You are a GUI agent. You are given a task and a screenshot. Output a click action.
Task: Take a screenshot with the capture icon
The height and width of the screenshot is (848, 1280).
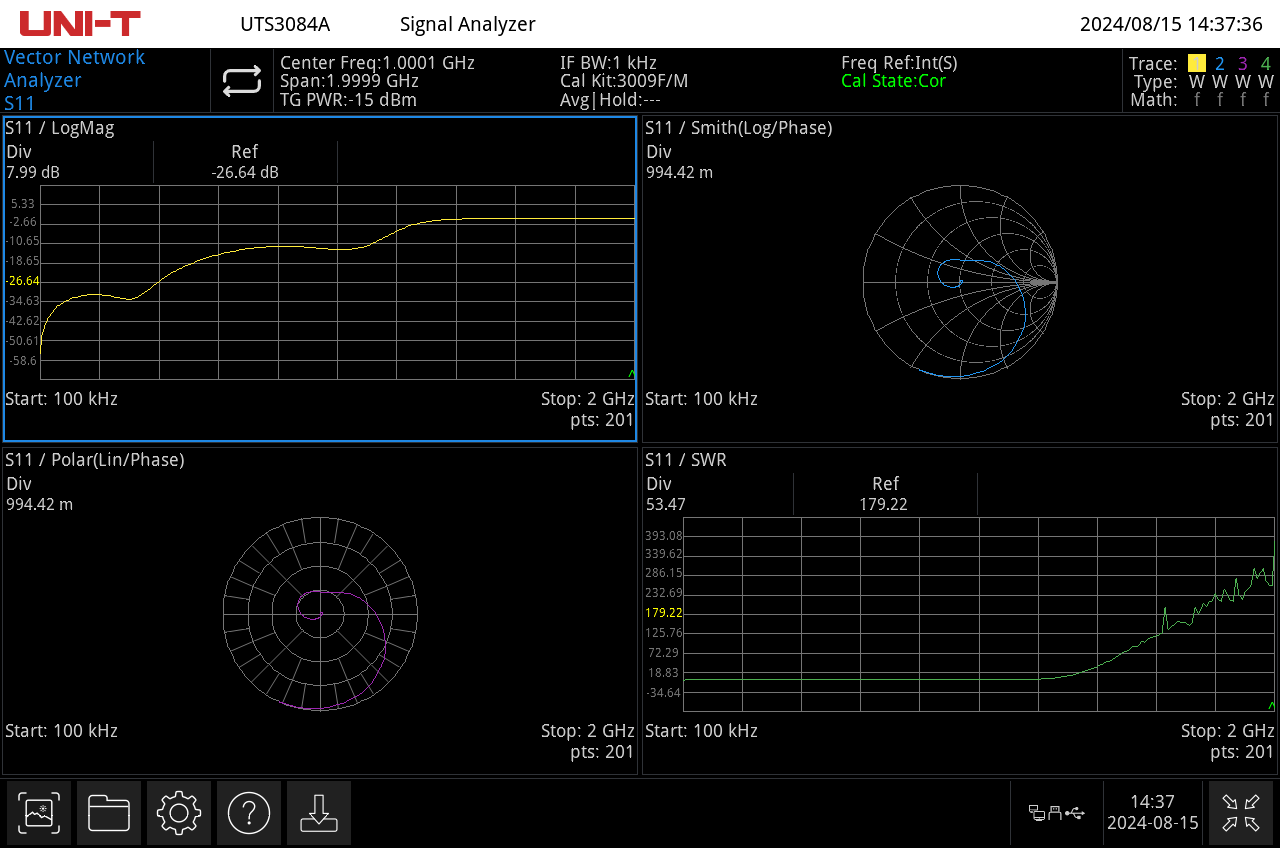click(39, 813)
